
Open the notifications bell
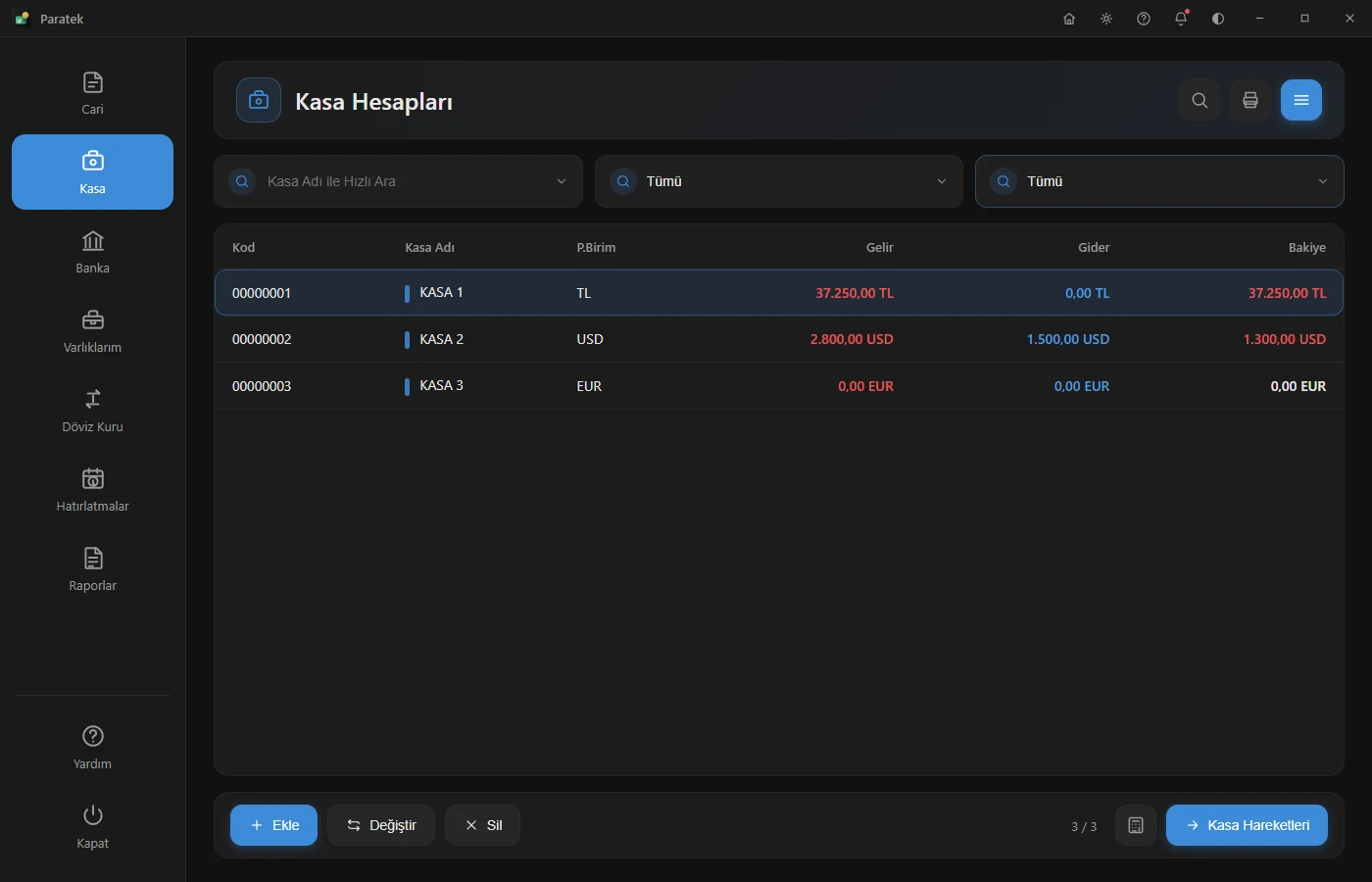pos(1181,19)
